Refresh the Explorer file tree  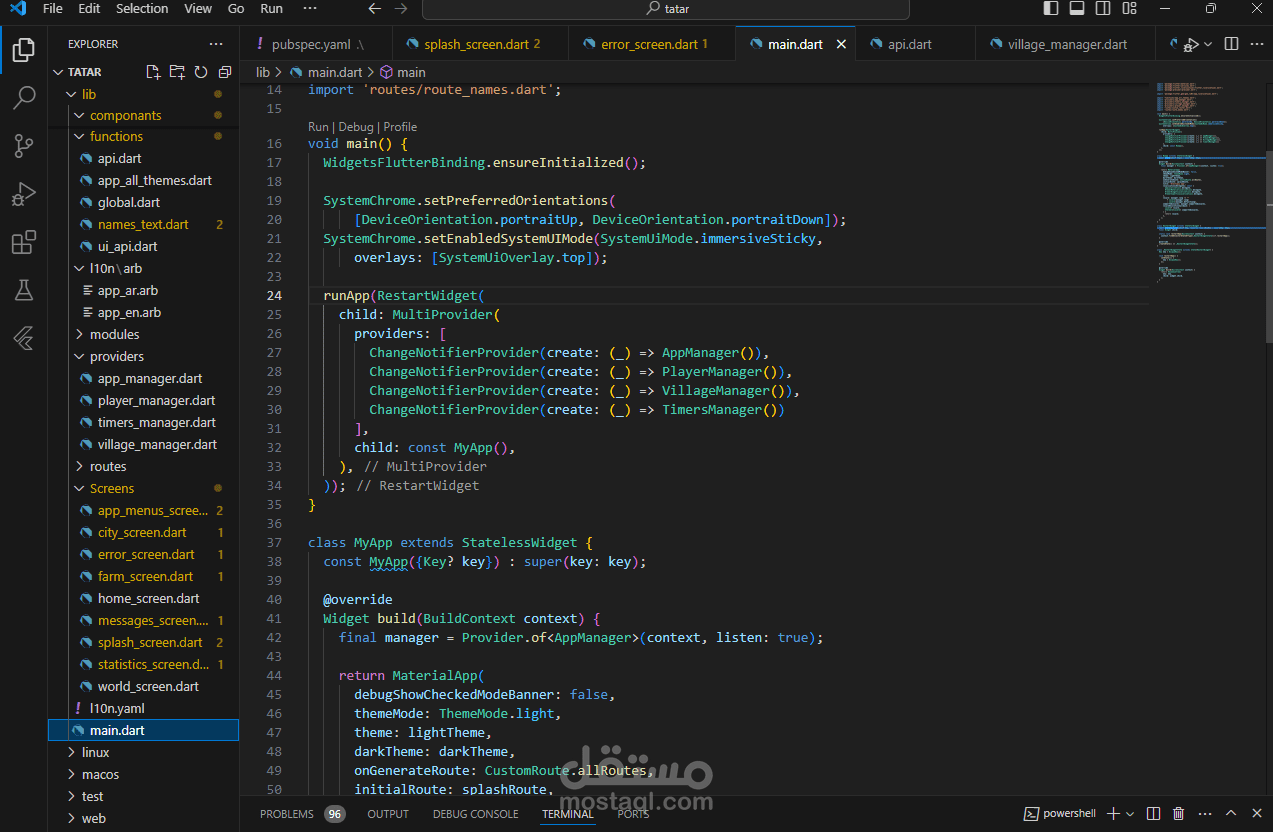(x=201, y=72)
